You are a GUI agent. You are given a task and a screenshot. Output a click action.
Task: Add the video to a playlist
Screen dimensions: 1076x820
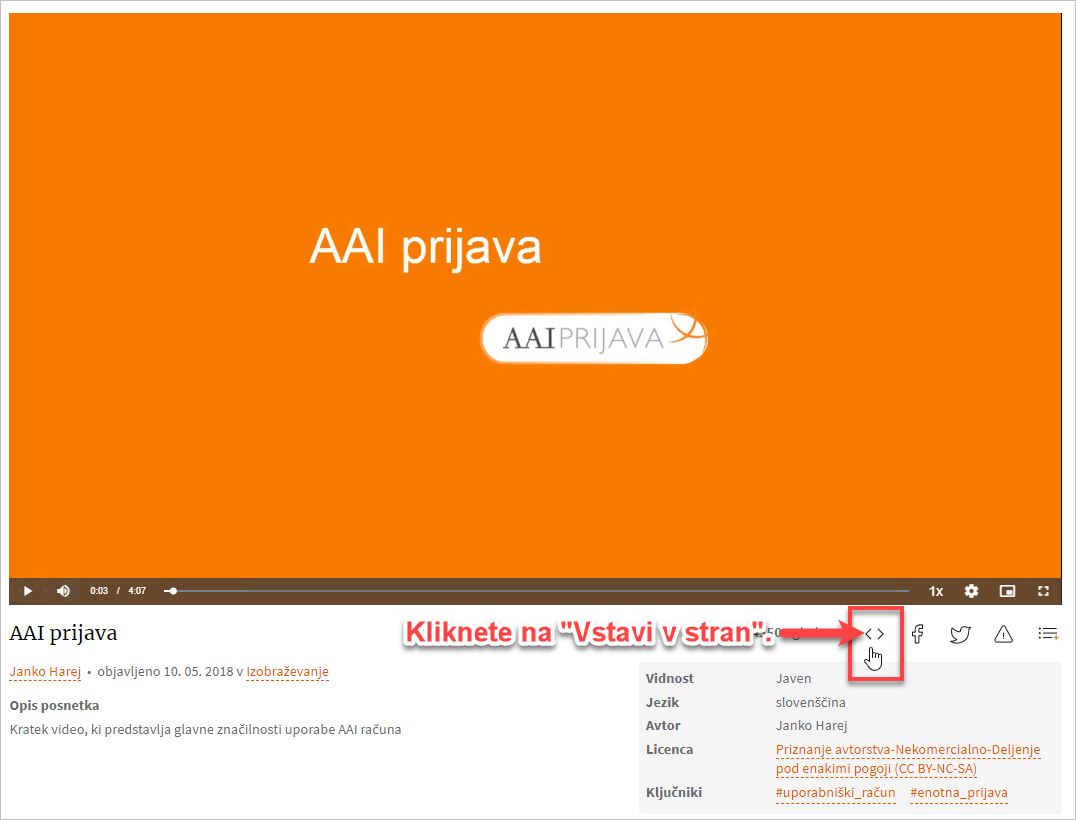pyautogui.click(x=1048, y=633)
